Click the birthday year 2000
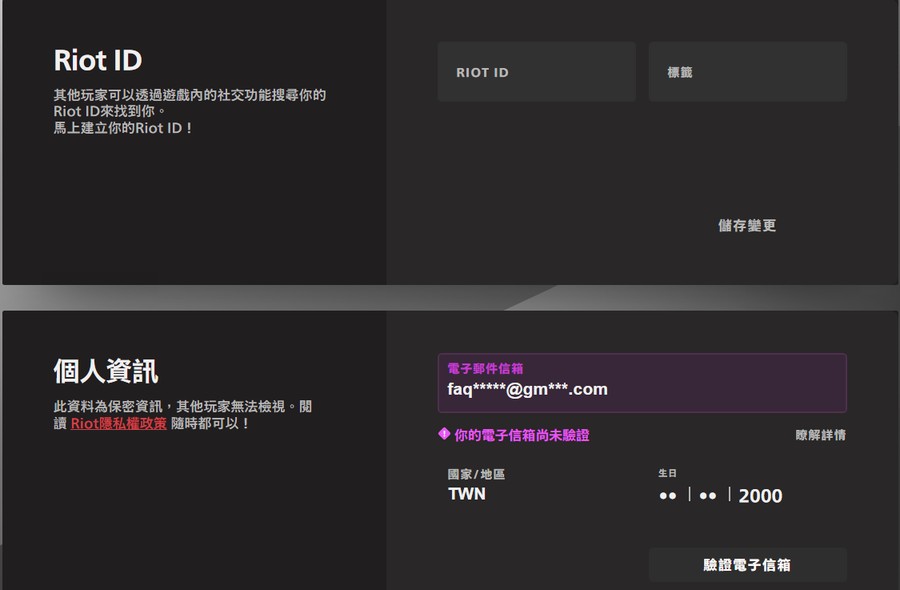Viewport: 900px width, 590px height. point(760,496)
